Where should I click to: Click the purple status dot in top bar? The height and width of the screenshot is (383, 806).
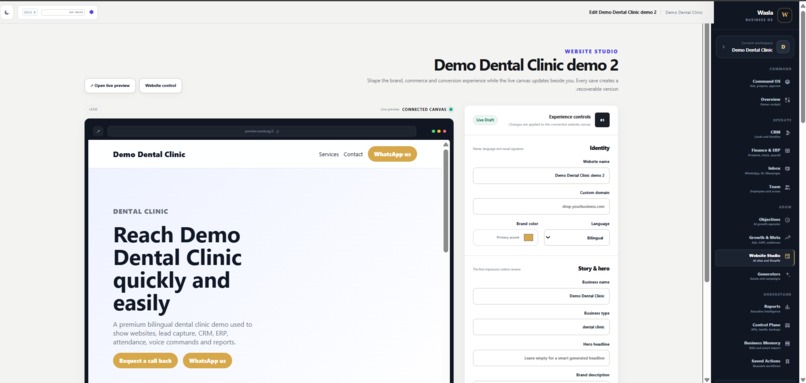click(91, 12)
